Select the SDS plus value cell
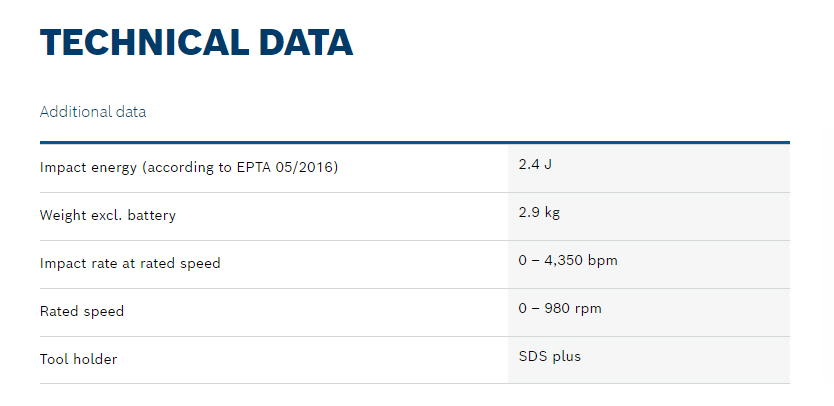The image size is (834, 406). [x=549, y=356]
